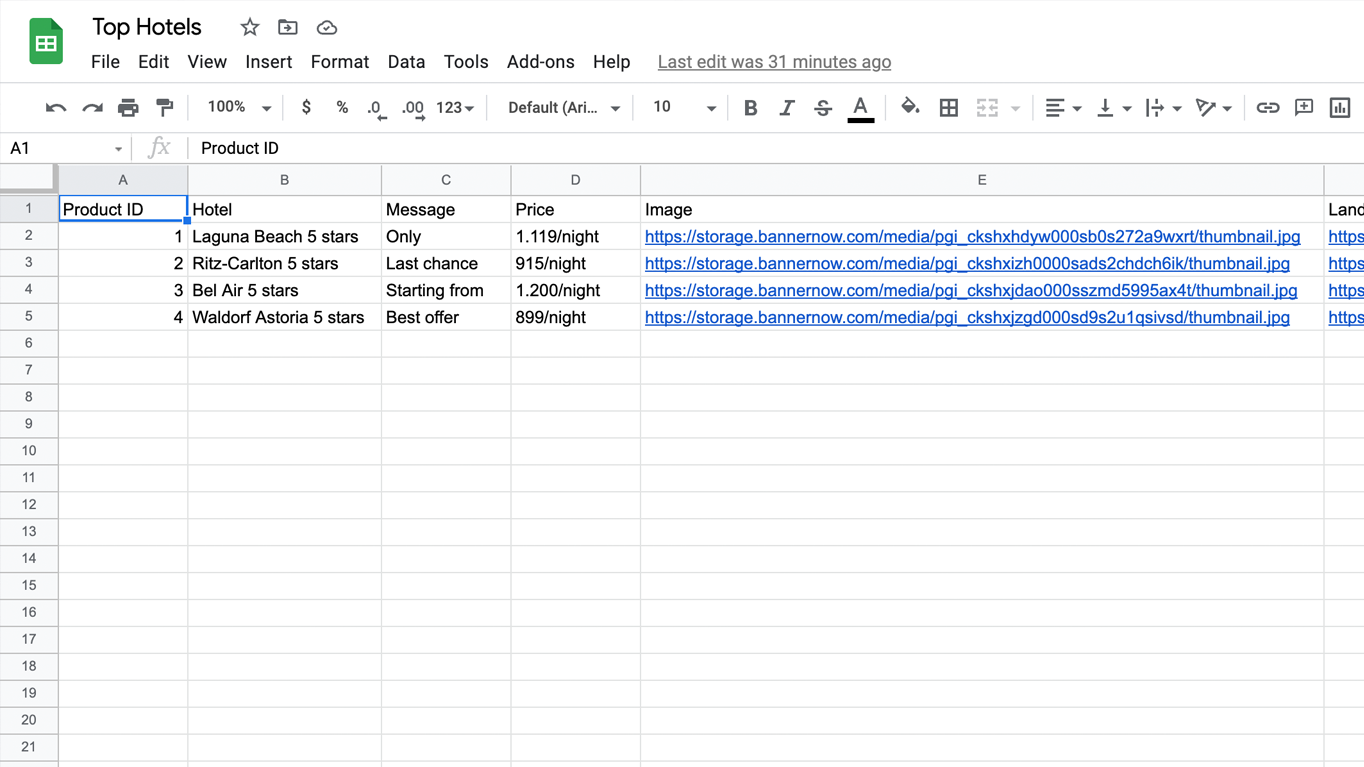This screenshot has width=1364, height=767.
Task: Open the Data menu
Action: [406, 62]
